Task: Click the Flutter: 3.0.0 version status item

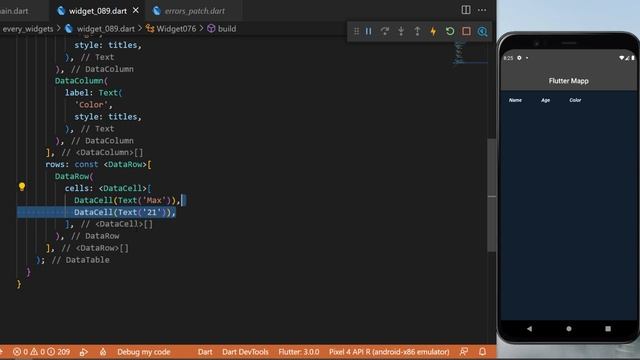Action: click(x=299, y=352)
